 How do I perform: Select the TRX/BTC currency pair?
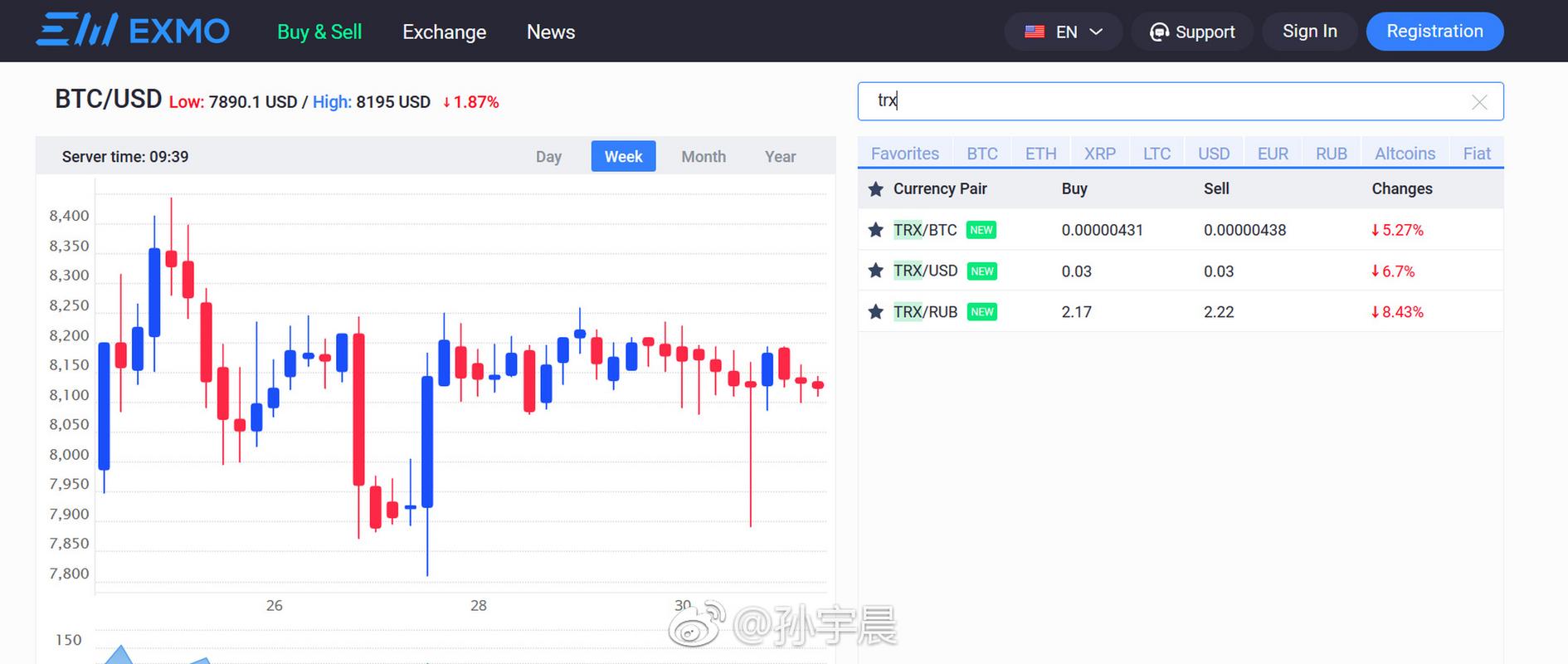(x=925, y=230)
